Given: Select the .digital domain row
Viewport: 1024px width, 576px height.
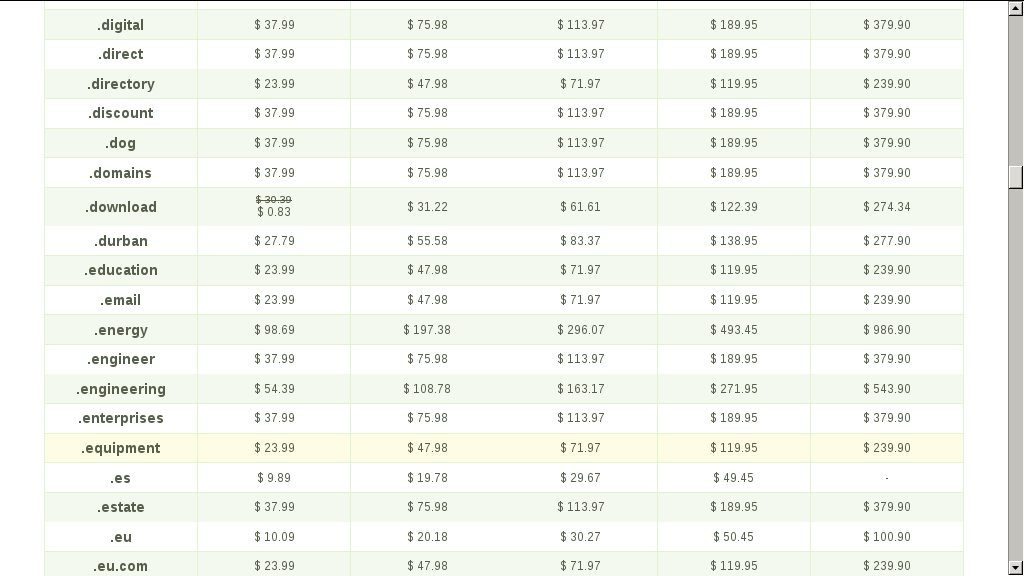Looking at the screenshot, I should pyautogui.click(x=504, y=25).
